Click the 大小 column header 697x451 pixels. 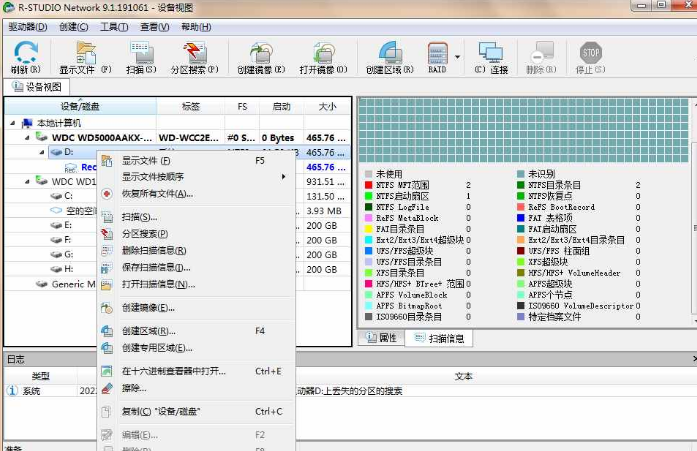coord(328,107)
